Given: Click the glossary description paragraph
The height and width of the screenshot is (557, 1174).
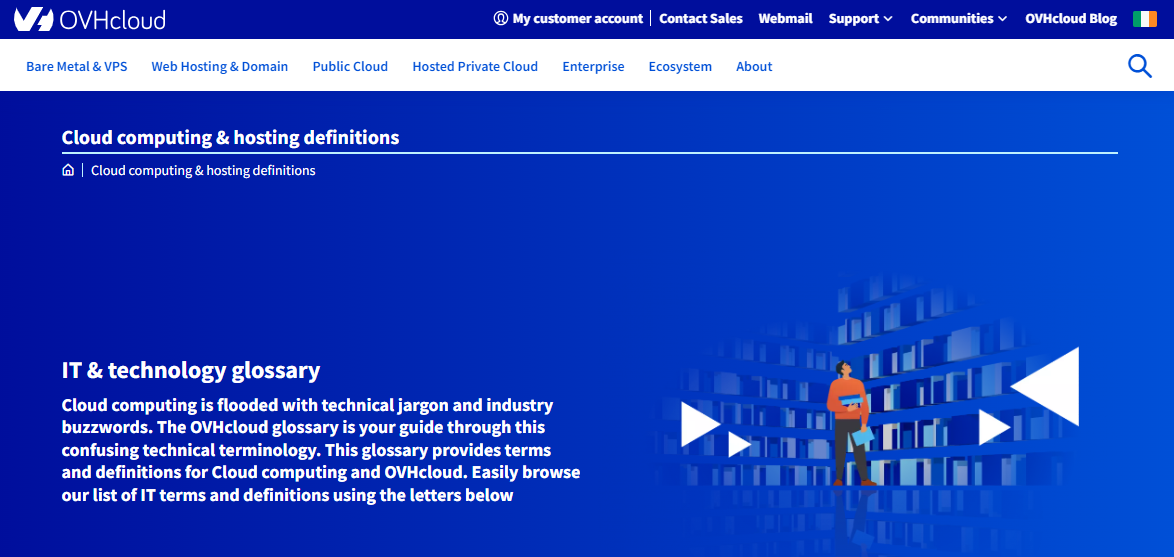Looking at the screenshot, I should point(320,450).
